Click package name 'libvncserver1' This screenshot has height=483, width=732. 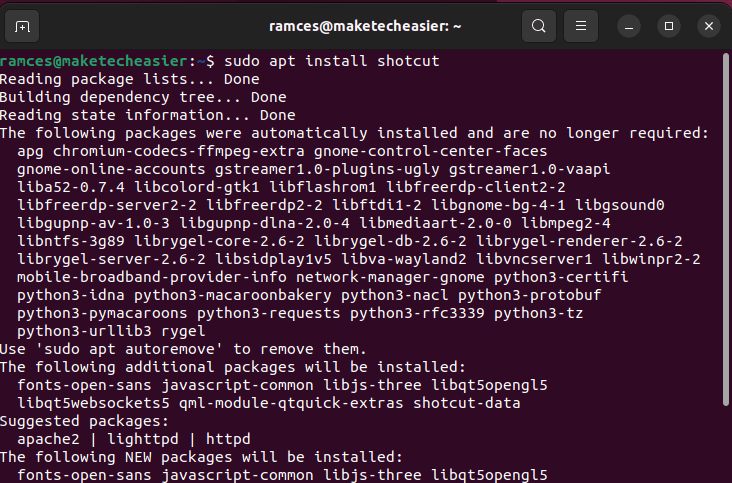tap(534, 259)
